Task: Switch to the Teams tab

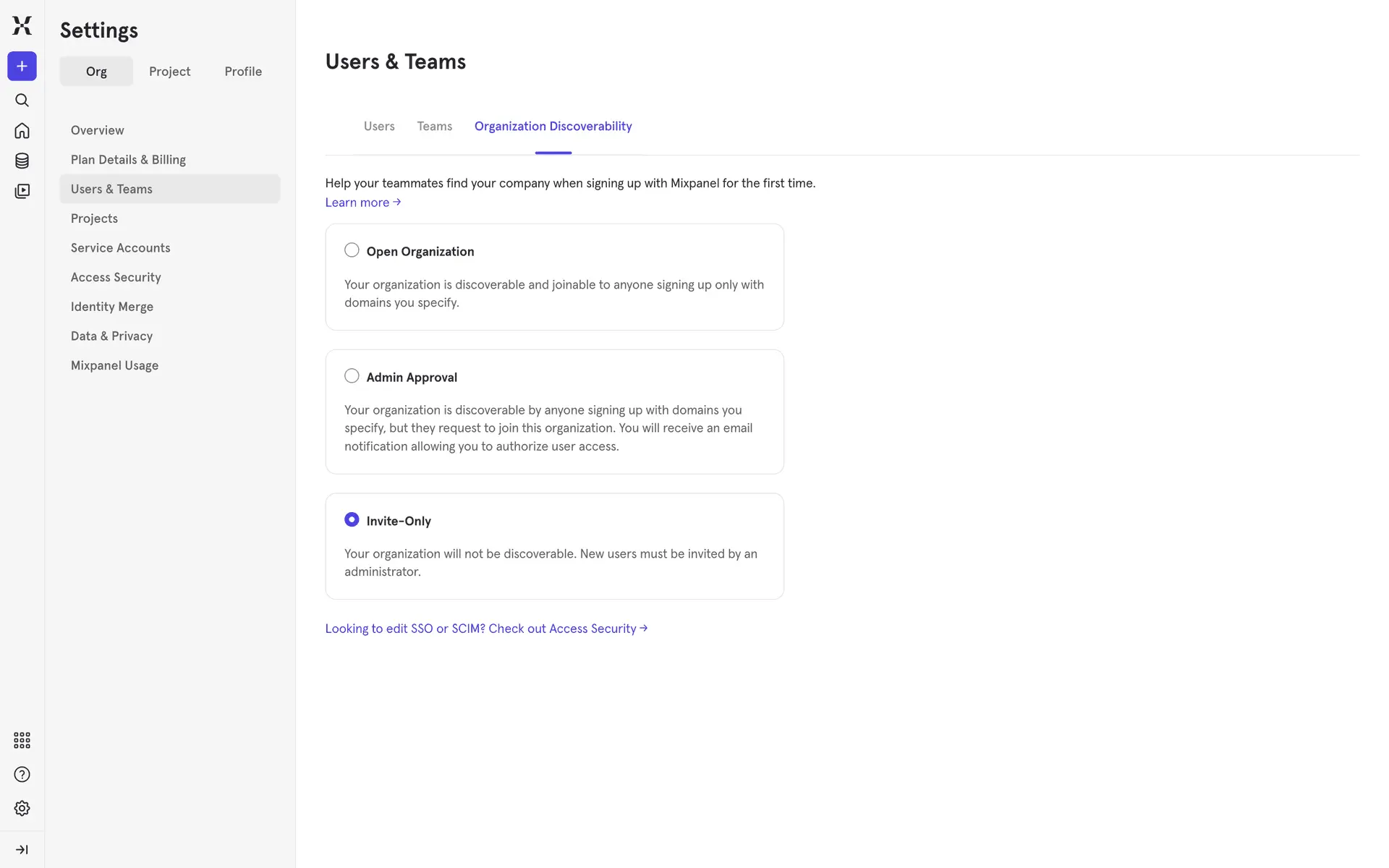Action: tap(434, 127)
